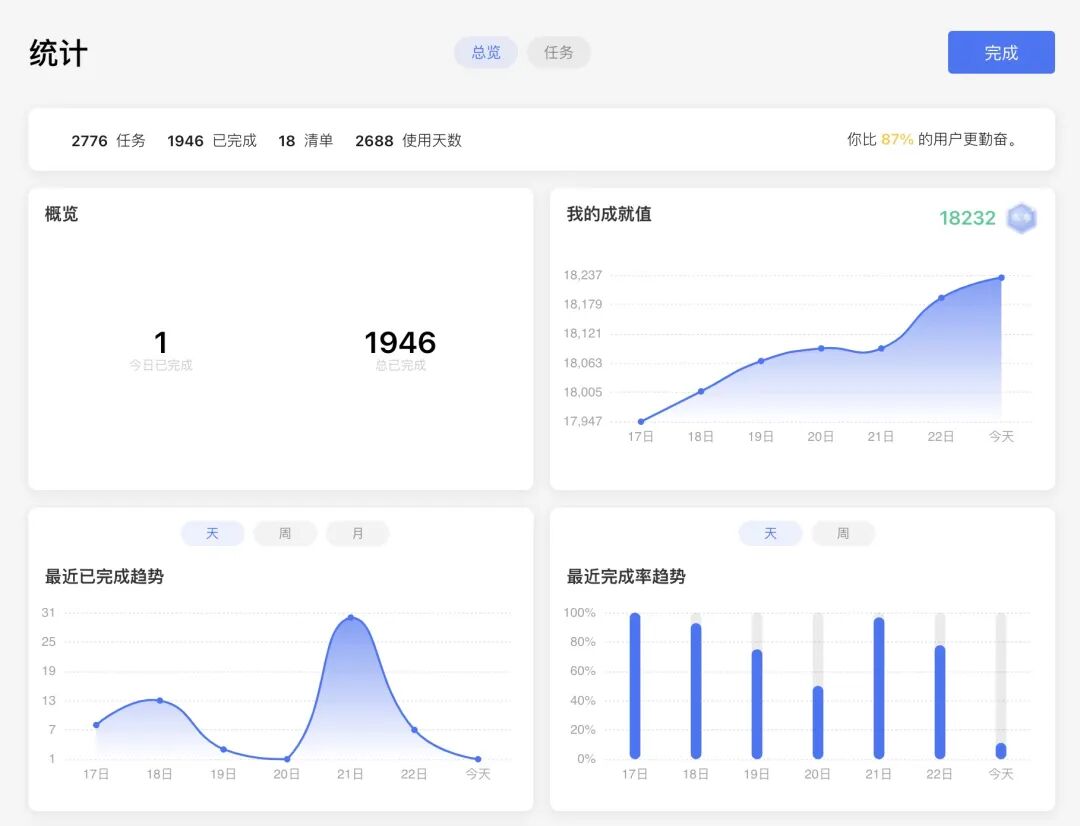Click the 18 清单 statistic
This screenshot has width=1080, height=826.
coord(305,141)
